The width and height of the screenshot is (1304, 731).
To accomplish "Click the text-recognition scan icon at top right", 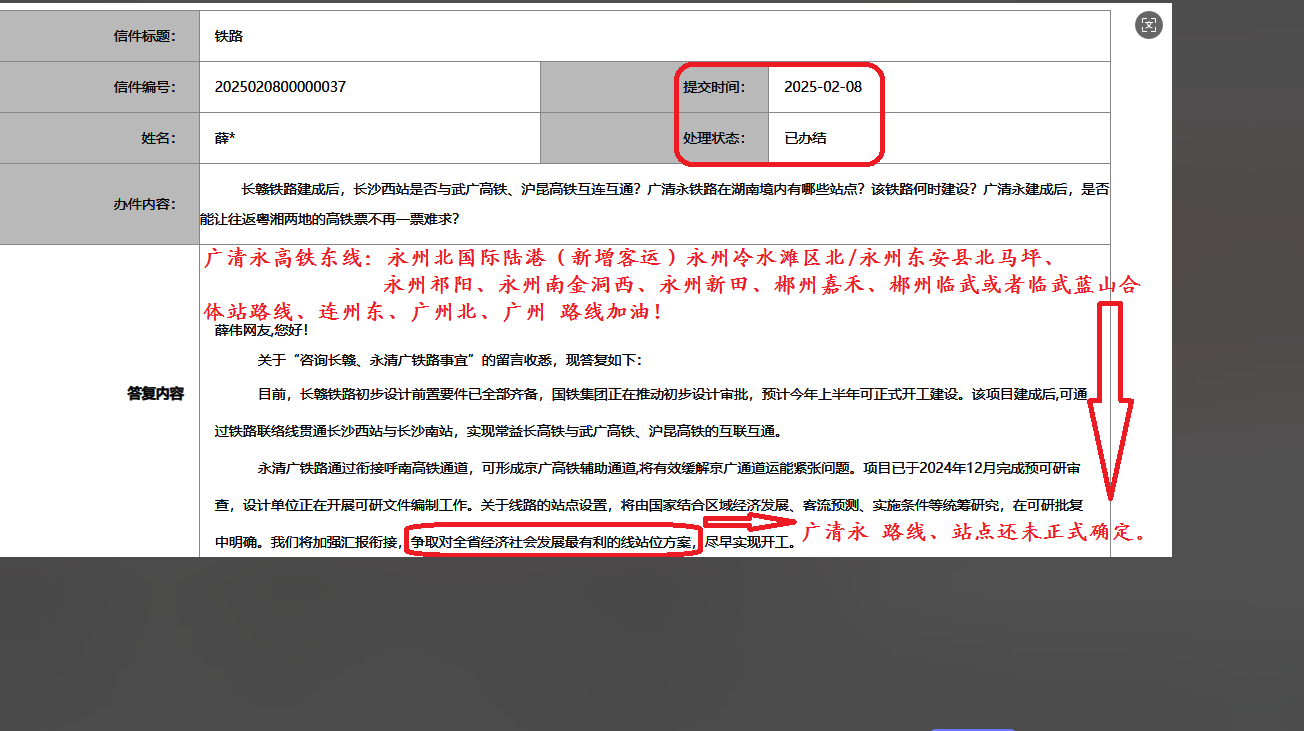I will pyautogui.click(x=1149, y=26).
